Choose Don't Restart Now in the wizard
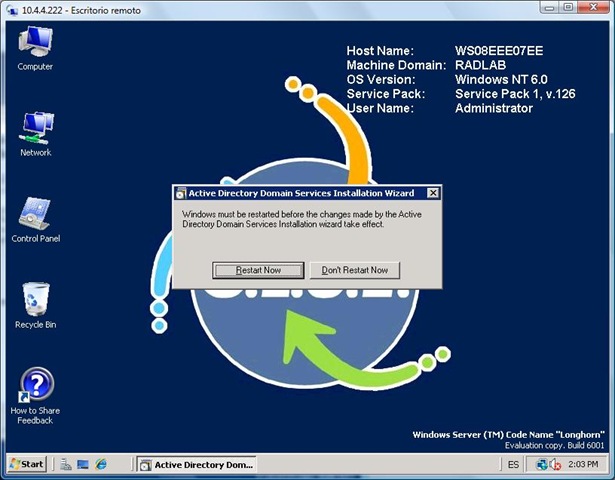This screenshot has width=615, height=480. 355,270
